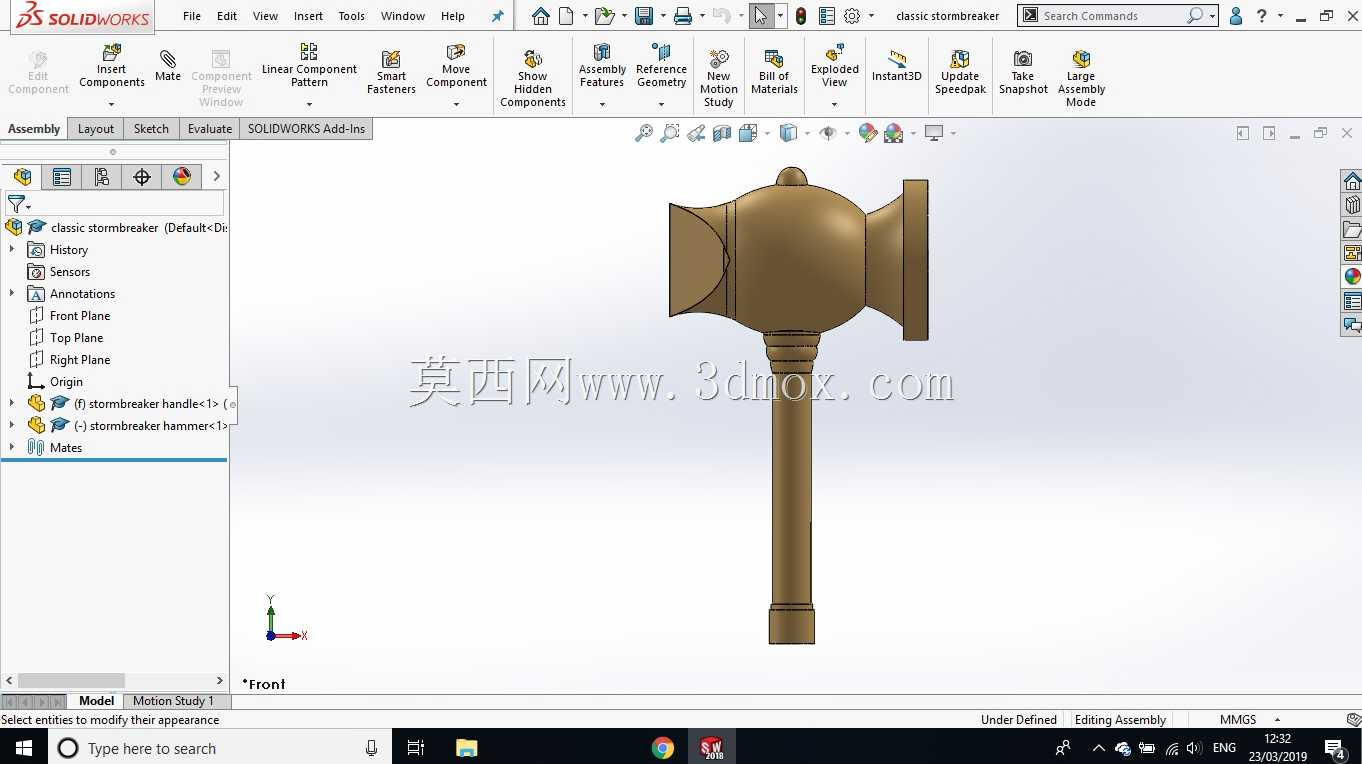1362x764 pixels.
Task: Open Linear Component Pattern tool
Action: pyautogui.click(x=309, y=66)
